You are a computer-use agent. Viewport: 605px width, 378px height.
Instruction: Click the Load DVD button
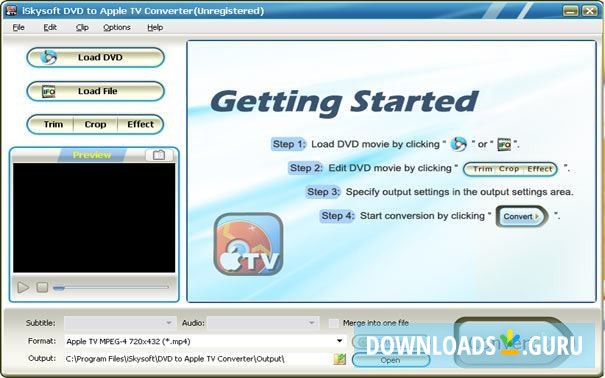pos(95,57)
